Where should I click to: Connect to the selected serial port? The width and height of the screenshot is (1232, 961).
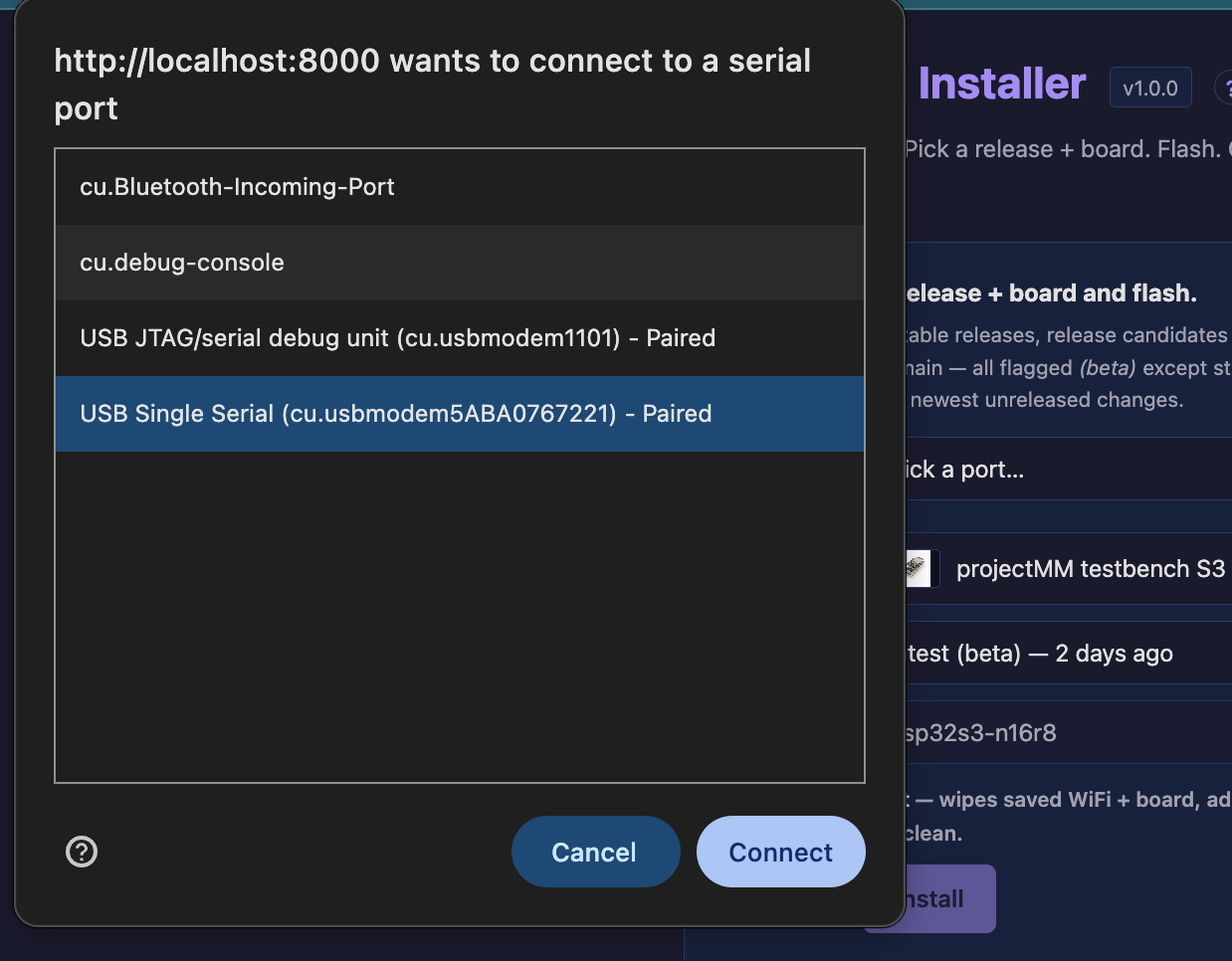[x=781, y=852]
